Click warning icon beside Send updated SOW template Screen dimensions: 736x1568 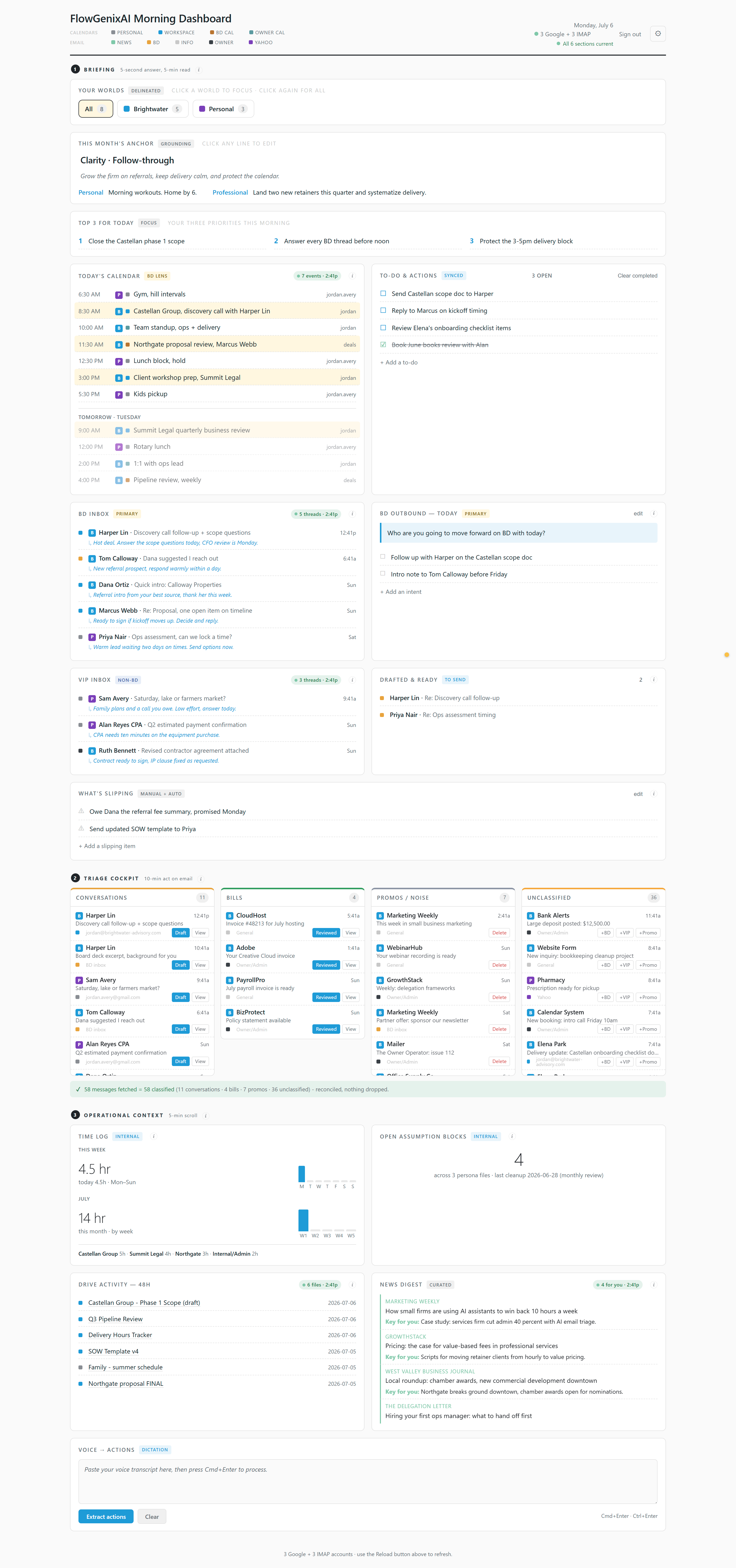tap(81, 828)
